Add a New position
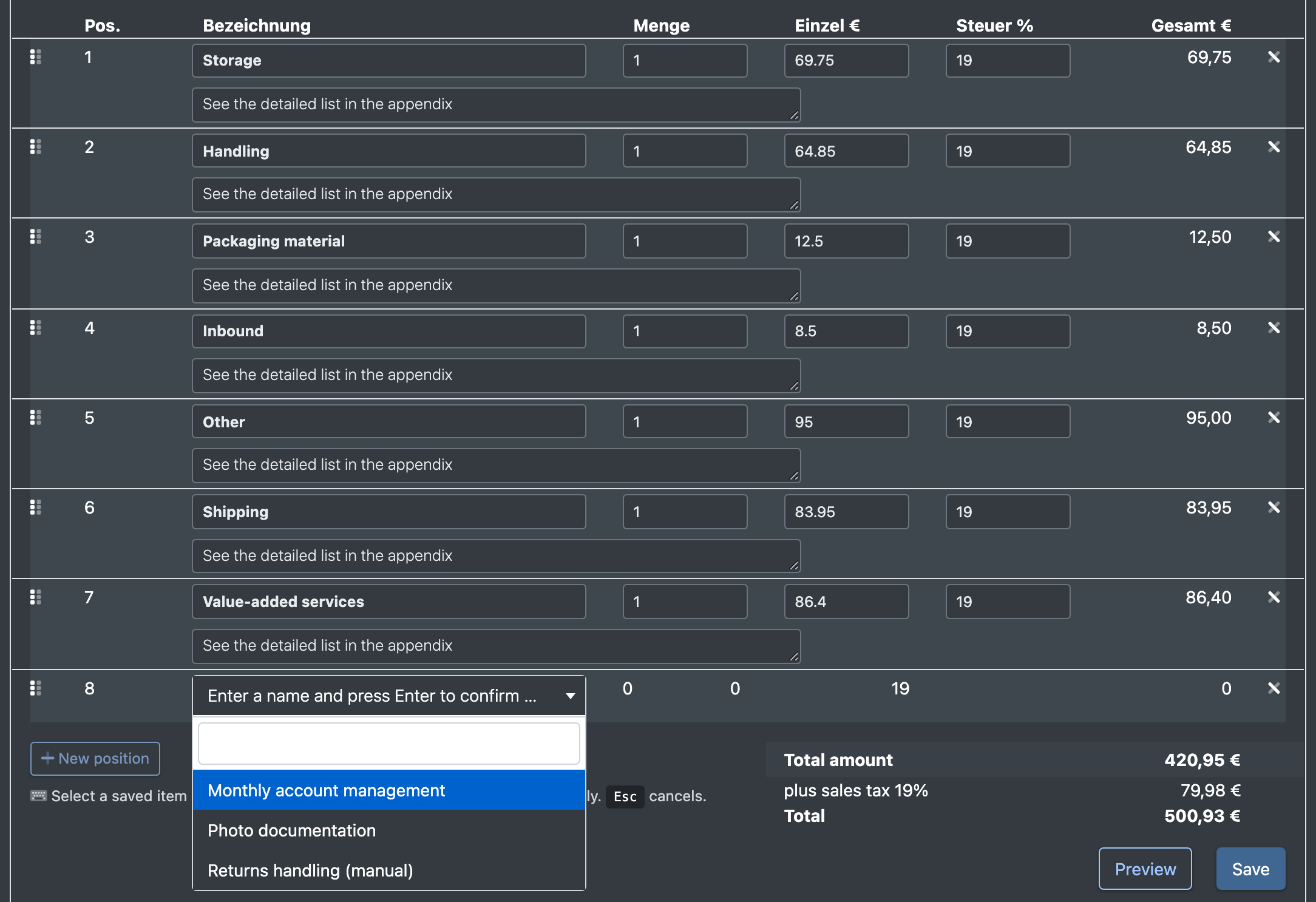This screenshot has width=1316, height=902. tap(95, 759)
